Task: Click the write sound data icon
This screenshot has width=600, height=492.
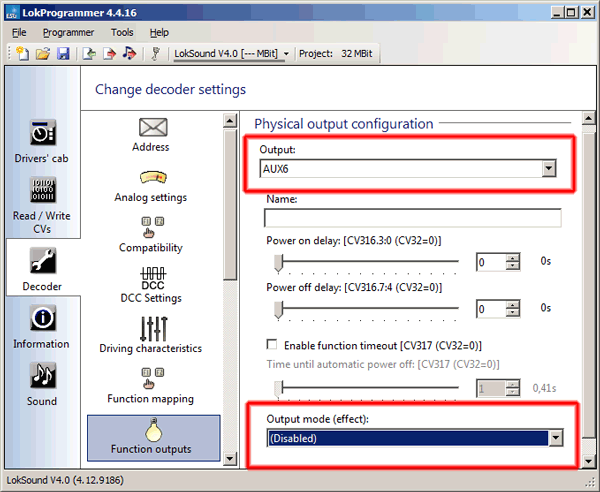Action: click(x=129, y=54)
